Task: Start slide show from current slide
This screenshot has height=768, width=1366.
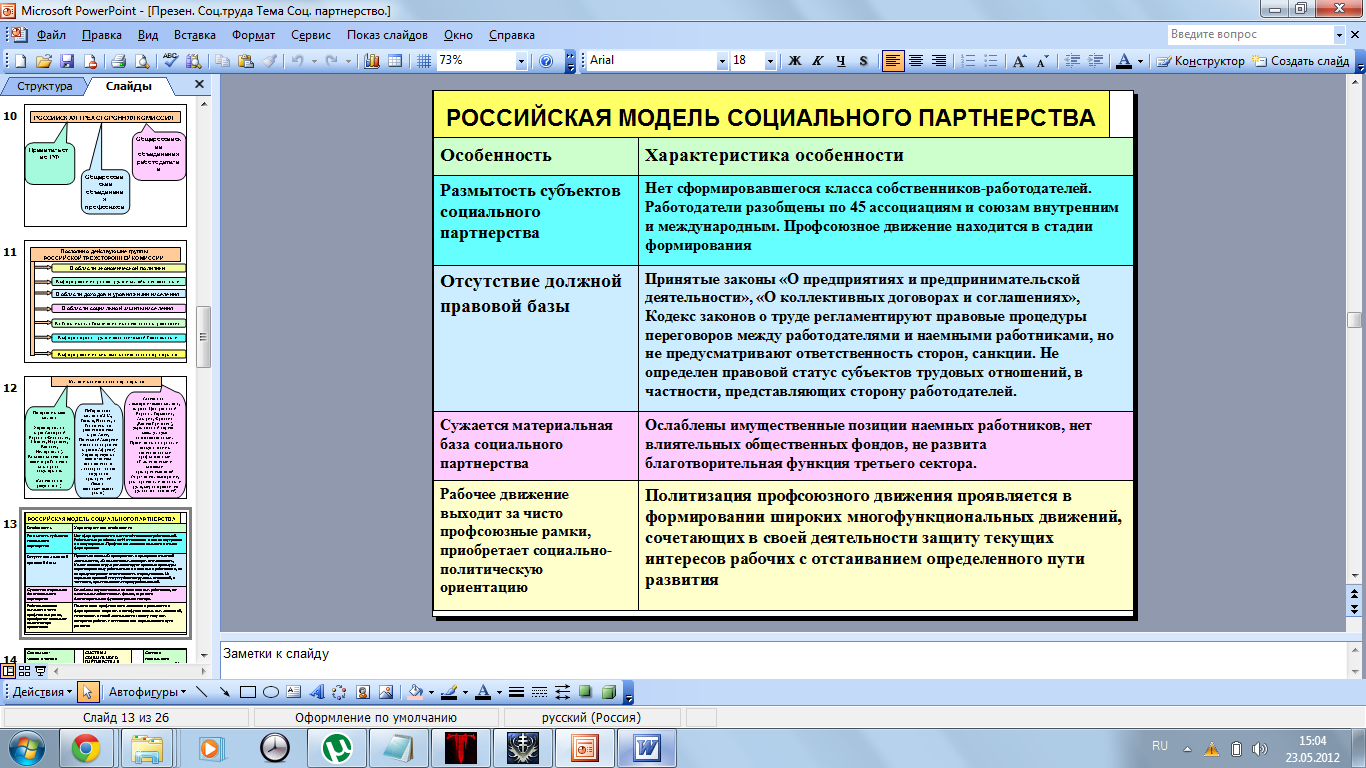Action: tap(40, 672)
